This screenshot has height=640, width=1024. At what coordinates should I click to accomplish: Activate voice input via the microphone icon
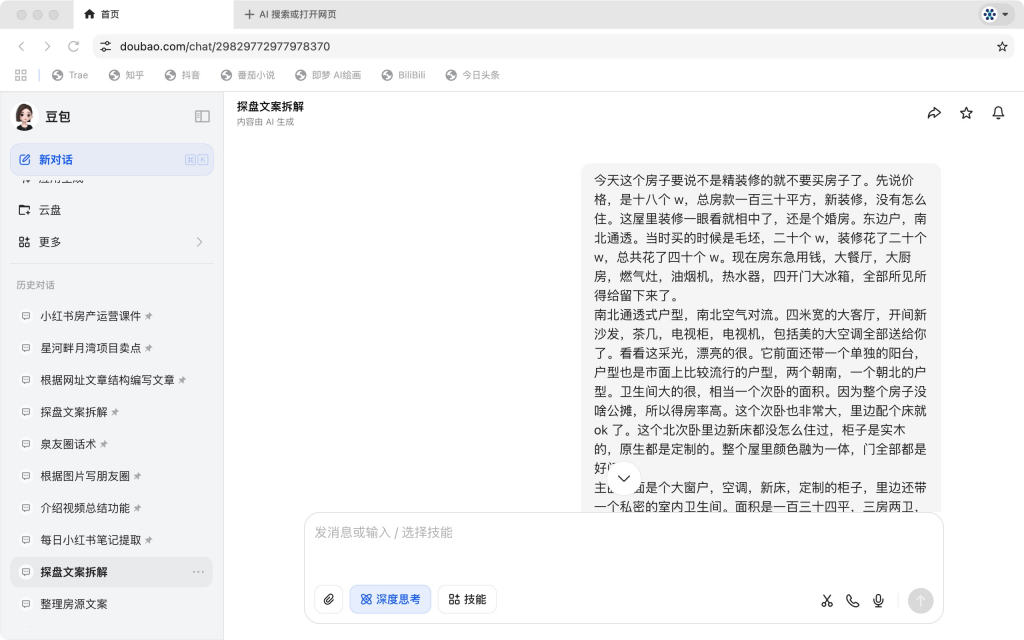click(x=878, y=600)
